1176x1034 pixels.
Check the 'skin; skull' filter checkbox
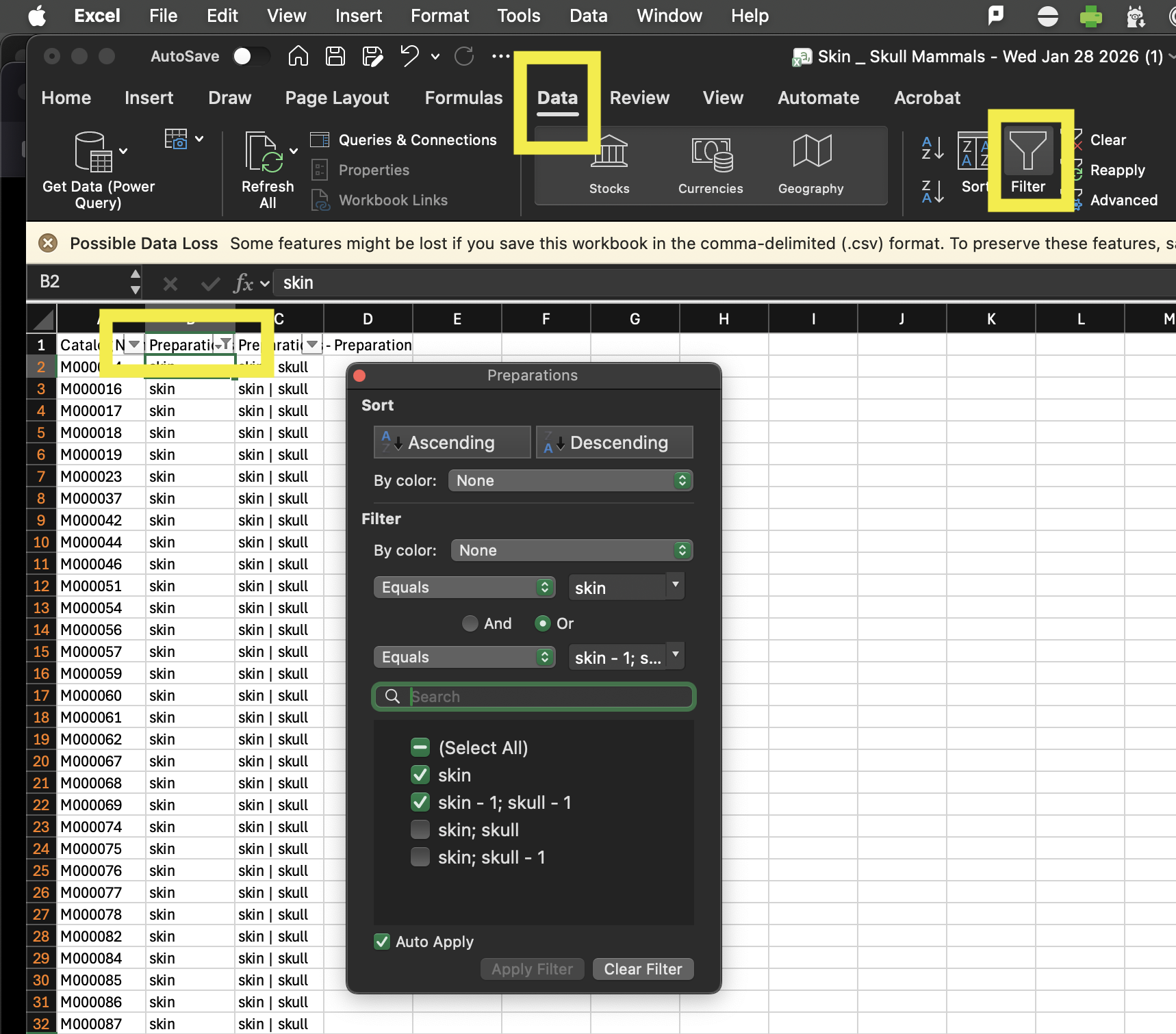coord(420,830)
